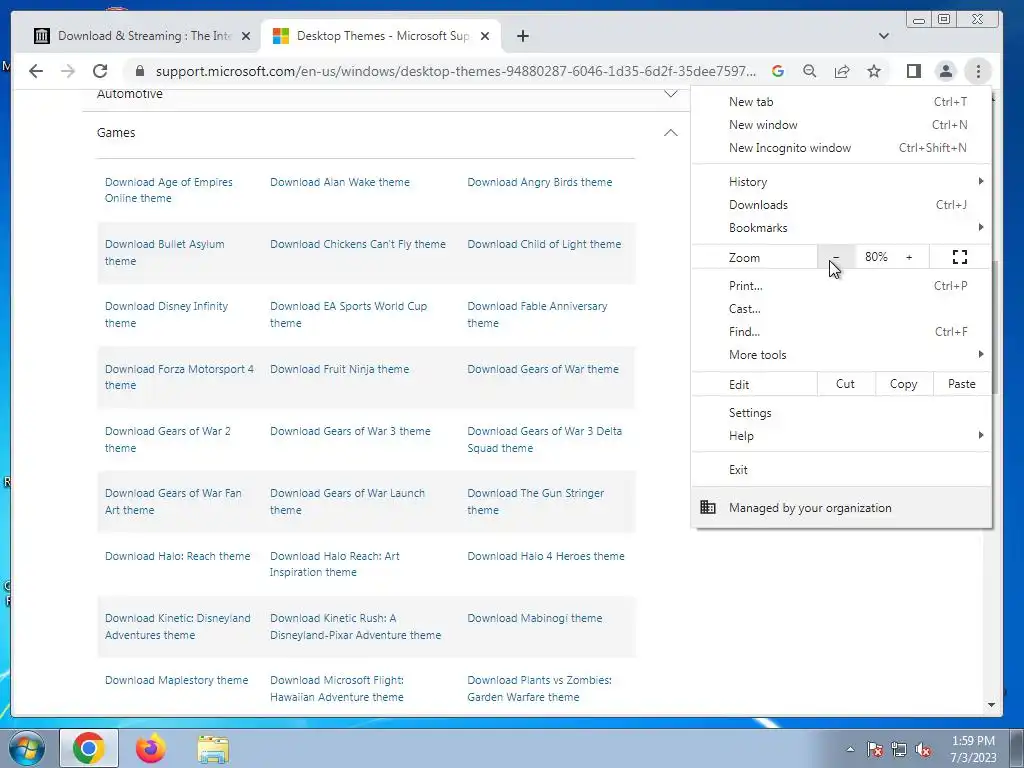
Task: Click the network tray icon
Action: pyautogui.click(x=899, y=749)
